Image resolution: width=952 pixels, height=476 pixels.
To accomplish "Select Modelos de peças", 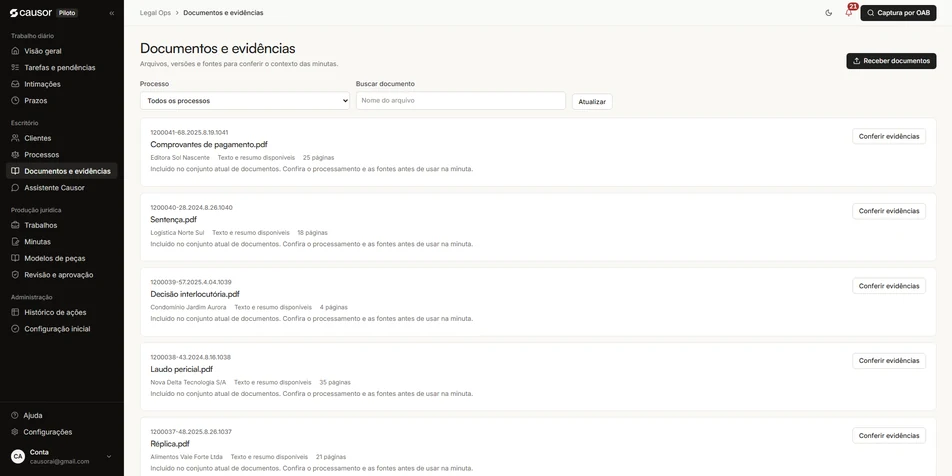I will tap(61, 258).
